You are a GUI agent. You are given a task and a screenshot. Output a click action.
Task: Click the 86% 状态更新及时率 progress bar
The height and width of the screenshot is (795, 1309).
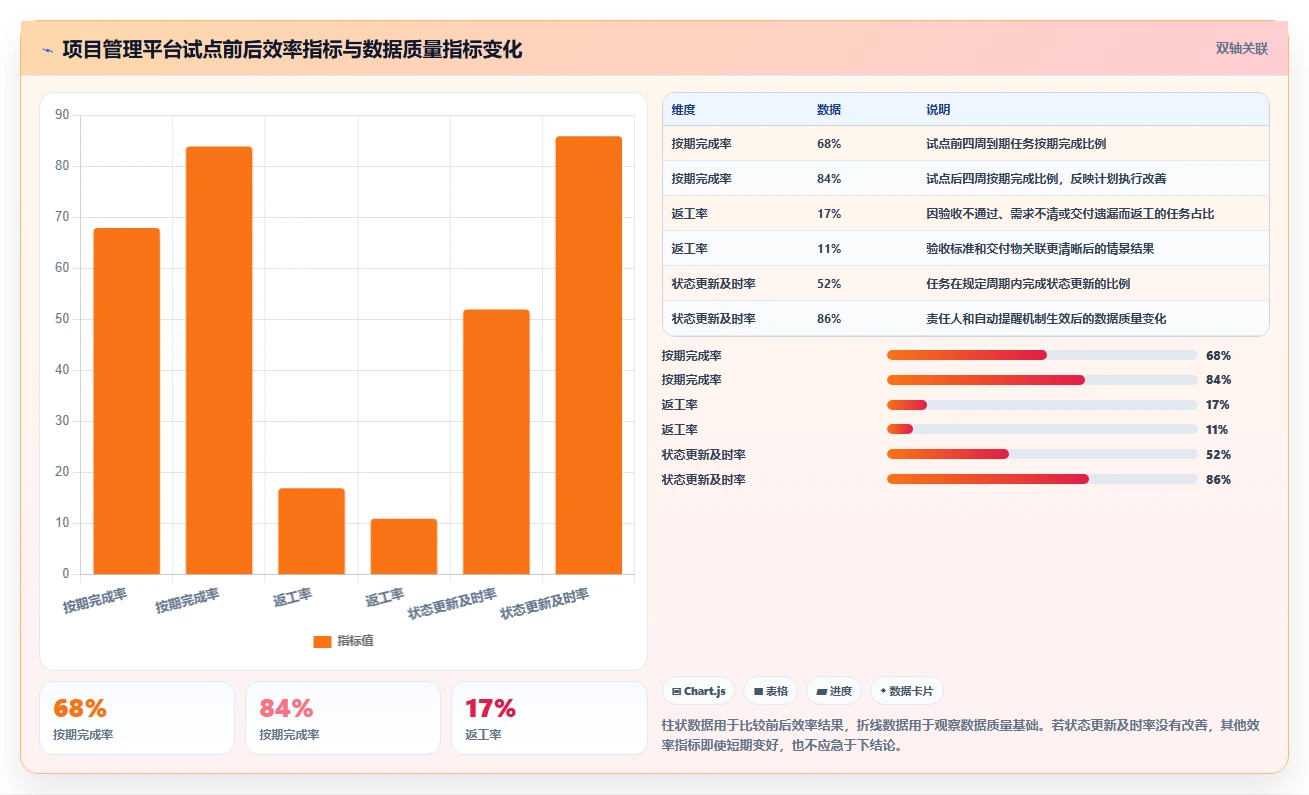click(1042, 480)
